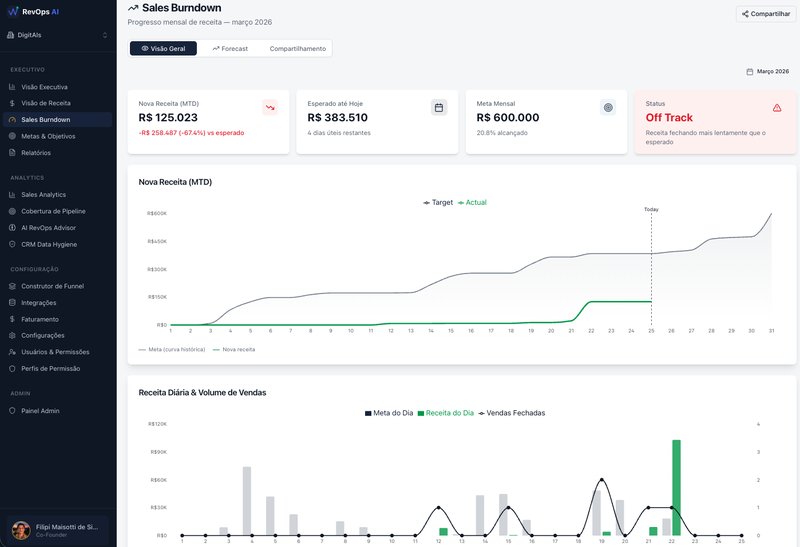Toggle the Meta do Dia legend entry

point(389,413)
